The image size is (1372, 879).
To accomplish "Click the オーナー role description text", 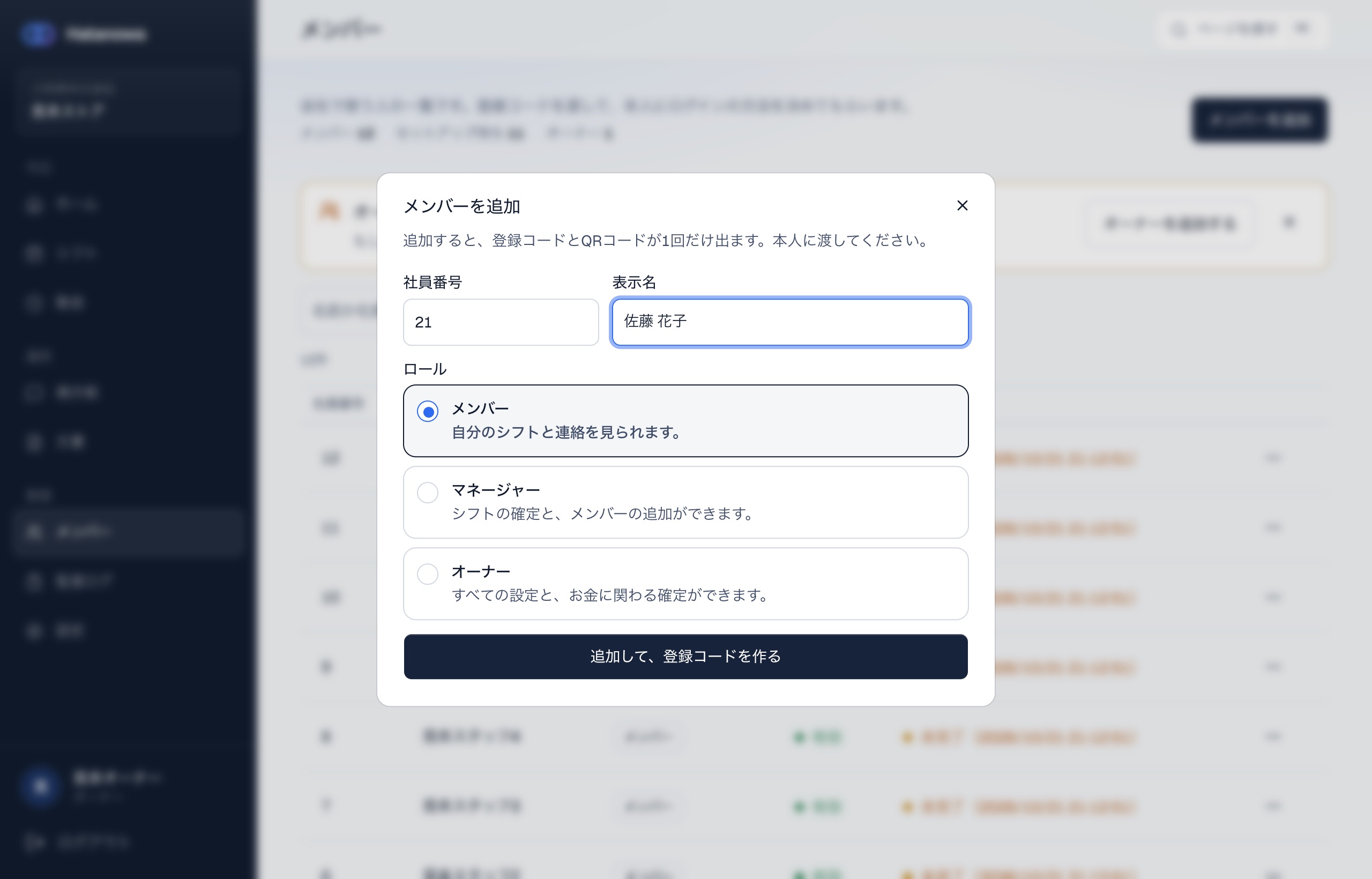I will point(610,595).
